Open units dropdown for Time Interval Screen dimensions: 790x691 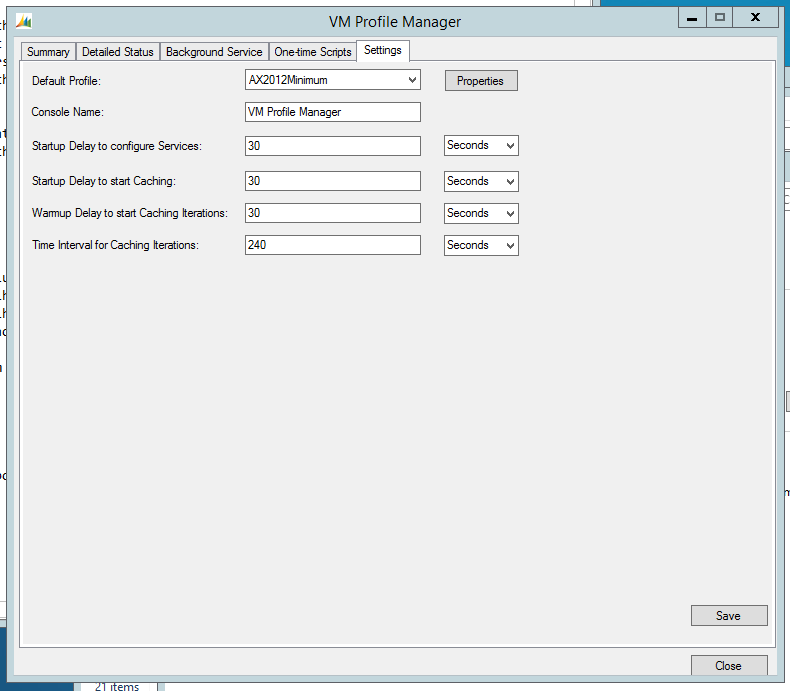pos(481,245)
